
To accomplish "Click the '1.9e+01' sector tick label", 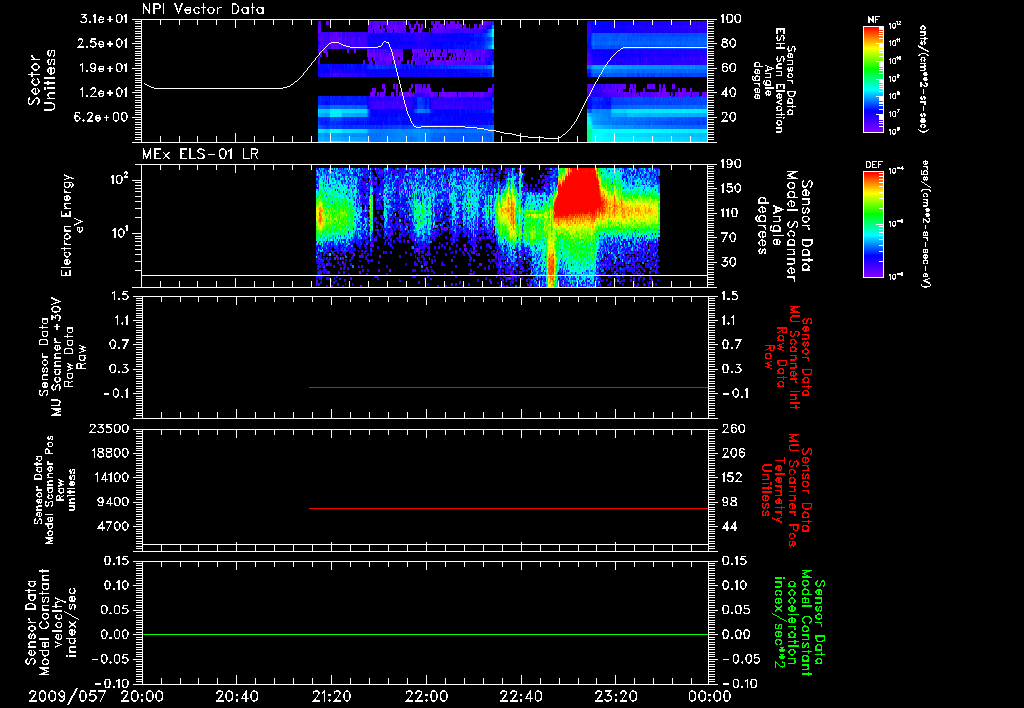I will 105,68.
